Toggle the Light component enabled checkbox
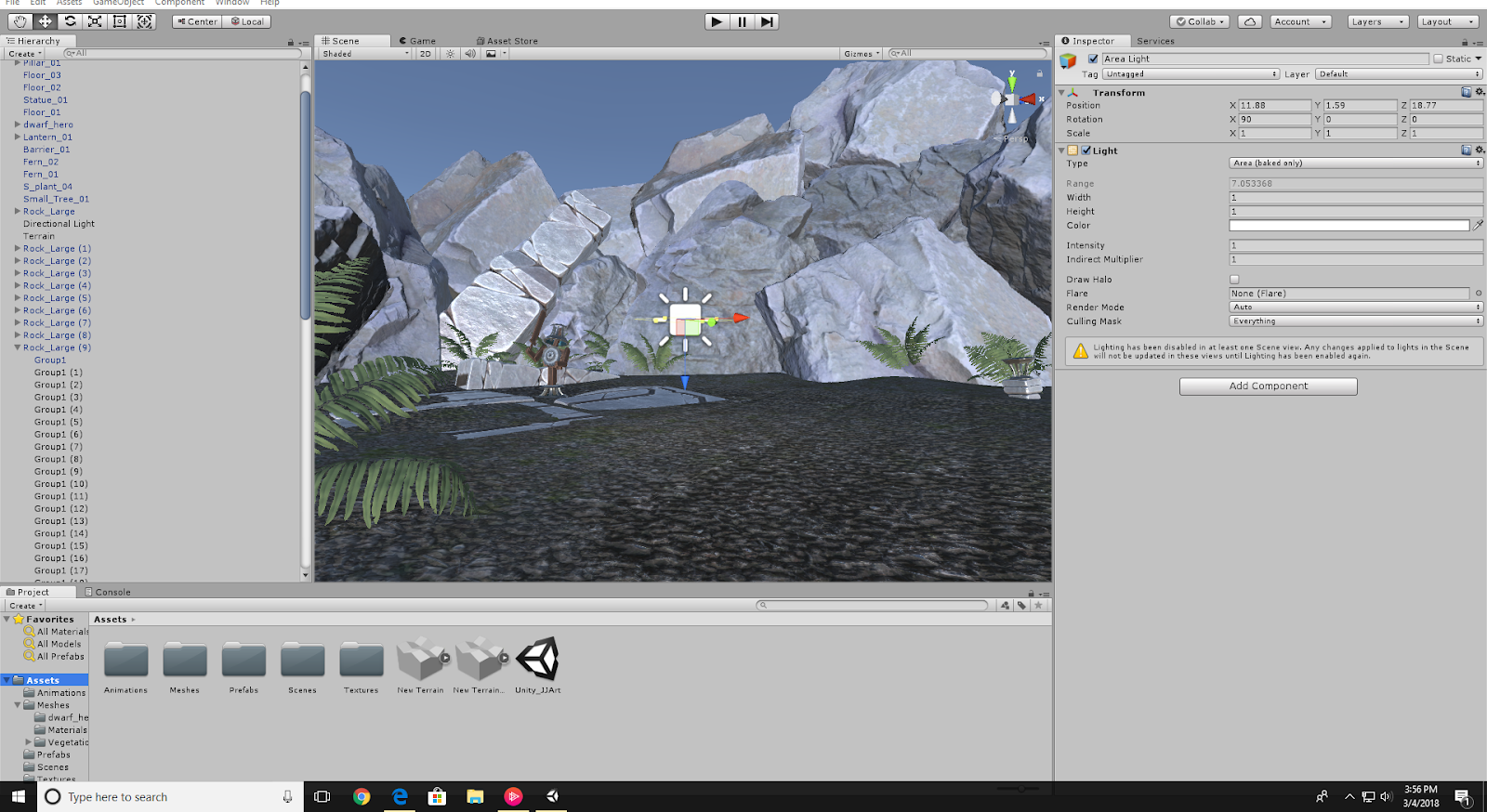Screen dimensions: 1487x812 click(1086, 150)
